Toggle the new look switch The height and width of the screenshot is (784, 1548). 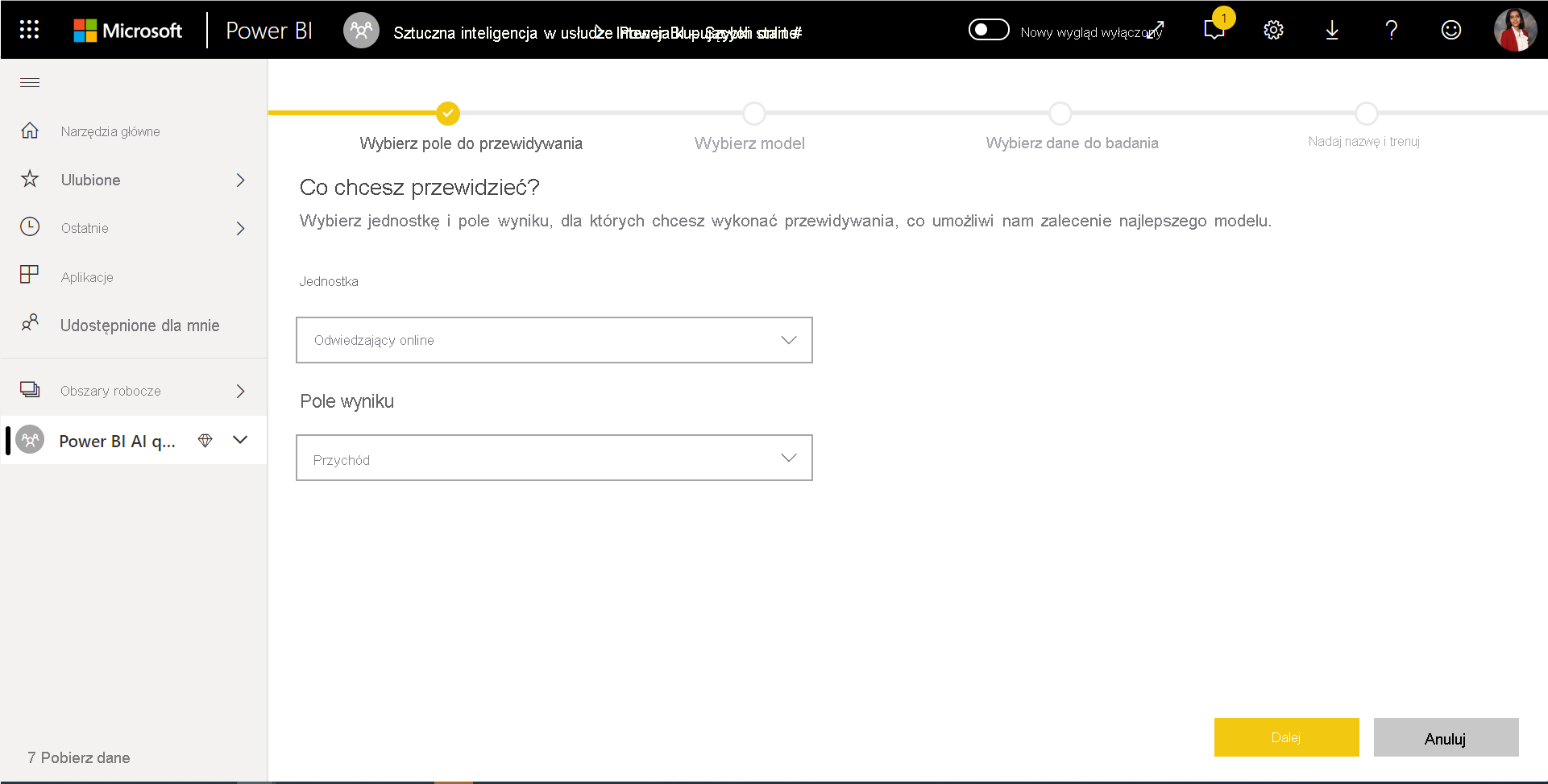click(989, 30)
